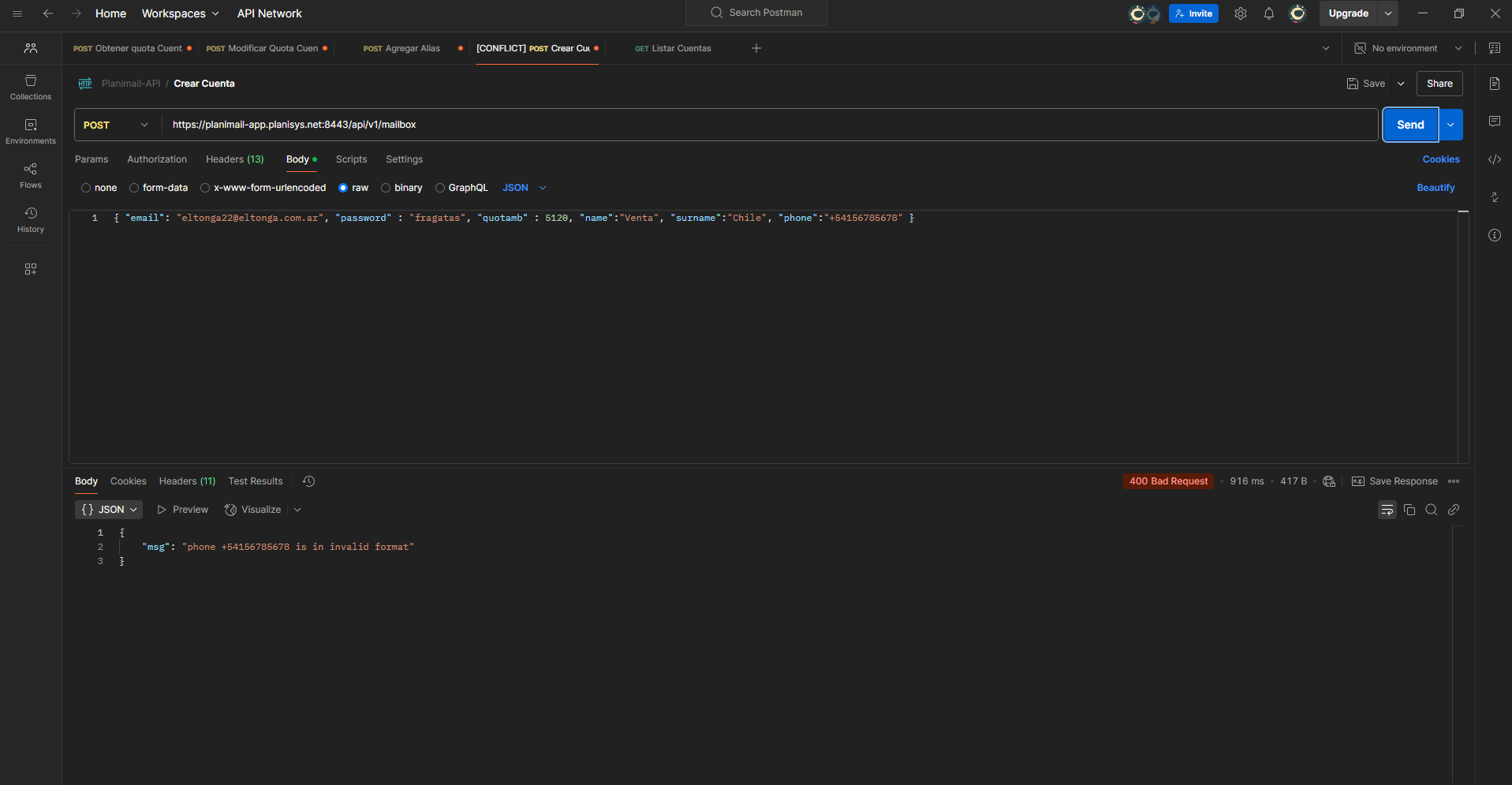1512x785 pixels.
Task: Open the notifications bell
Action: [1269, 13]
